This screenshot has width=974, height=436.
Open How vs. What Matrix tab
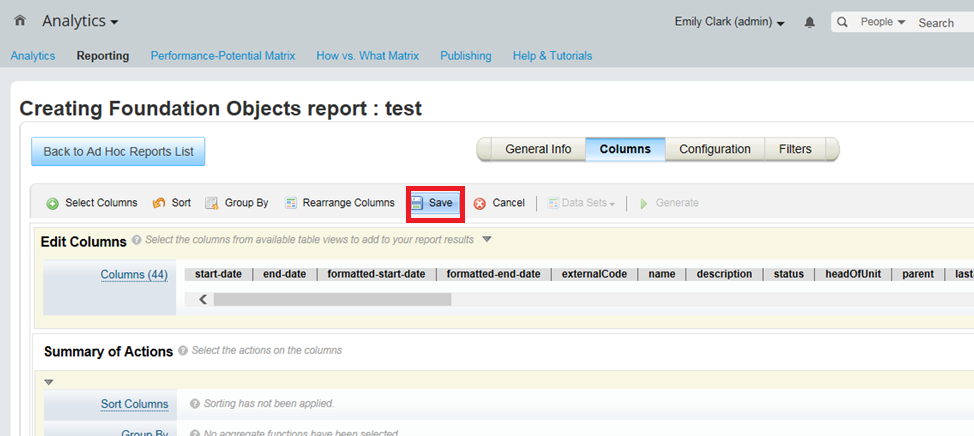tap(368, 56)
